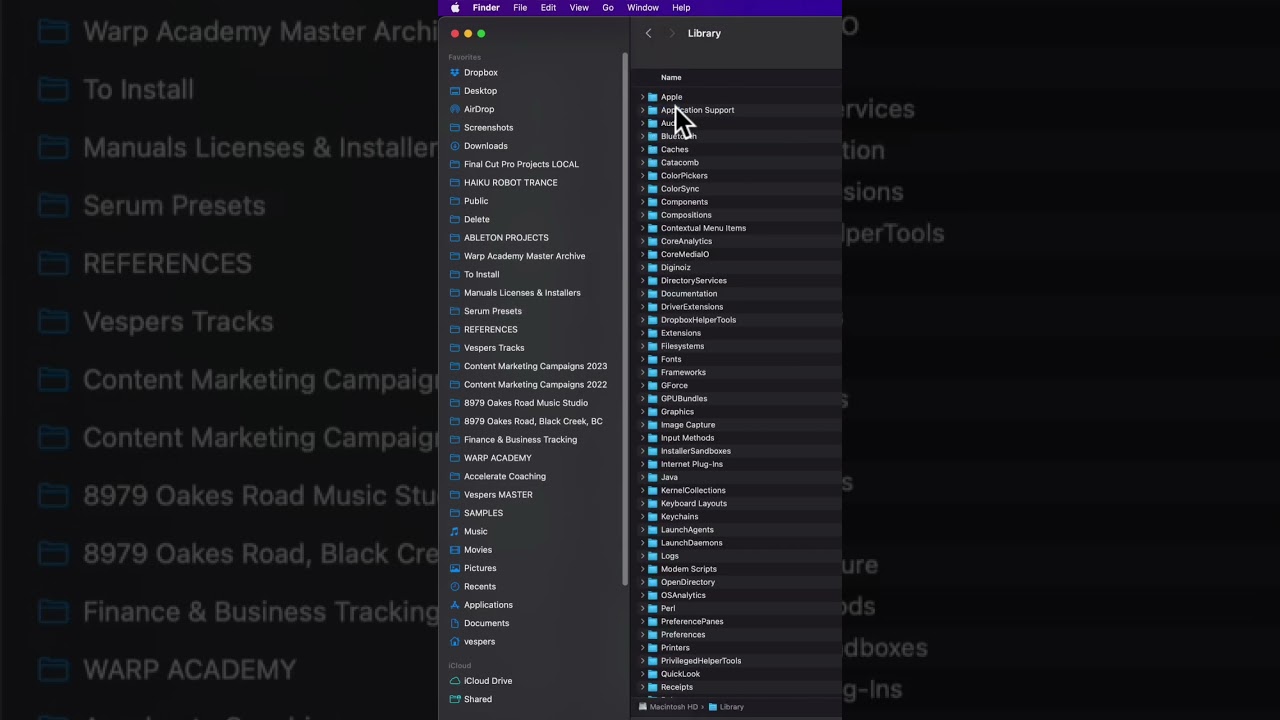Select Finance & Business Tracking favorite
This screenshot has height=720, width=1280.
pos(520,440)
